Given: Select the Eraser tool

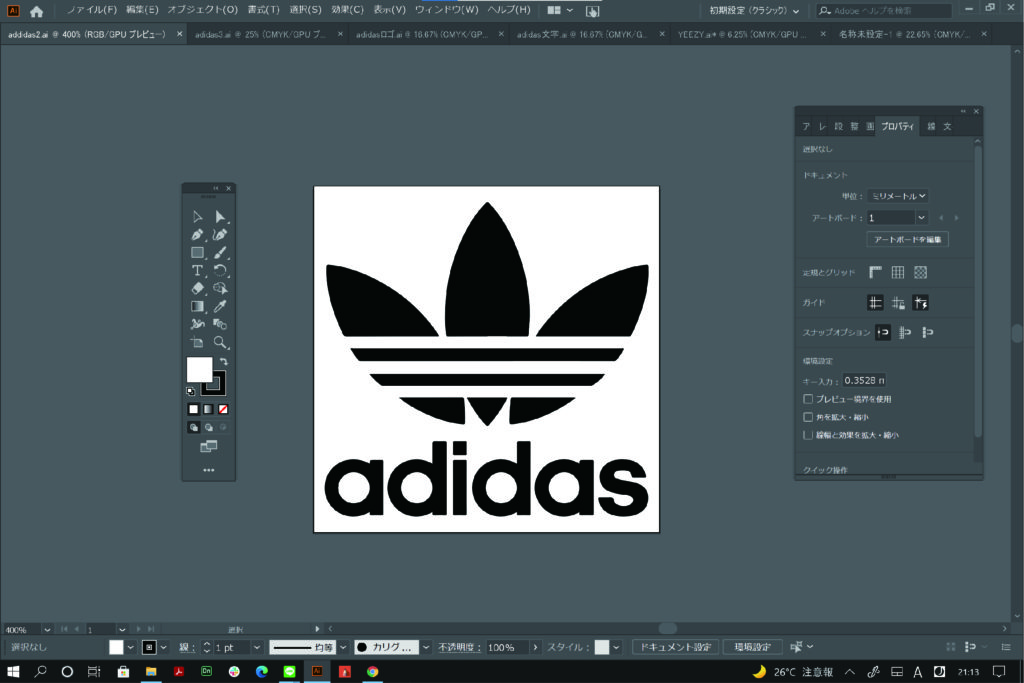Looking at the screenshot, I should (x=197, y=288).
